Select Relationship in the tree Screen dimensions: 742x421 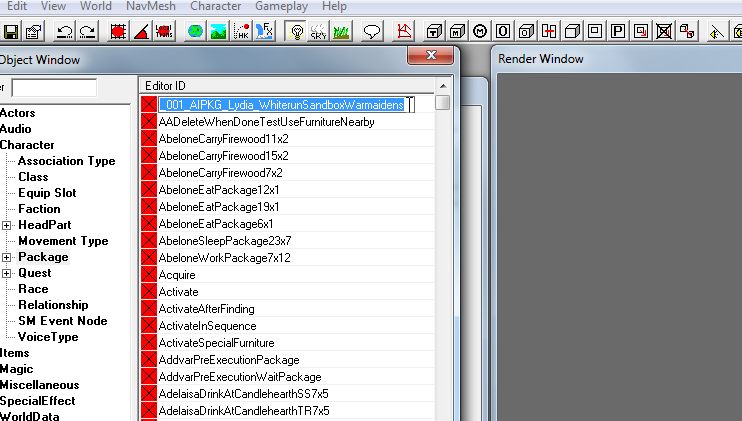(x=53, y=305)
